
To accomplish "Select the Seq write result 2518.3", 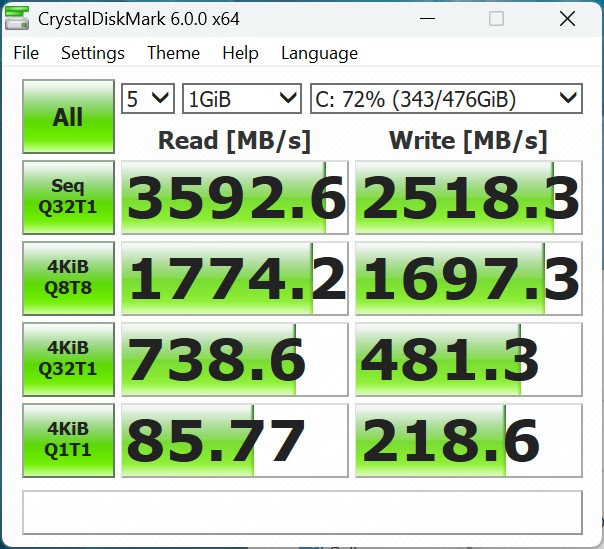I will click(x=468, y=197).
